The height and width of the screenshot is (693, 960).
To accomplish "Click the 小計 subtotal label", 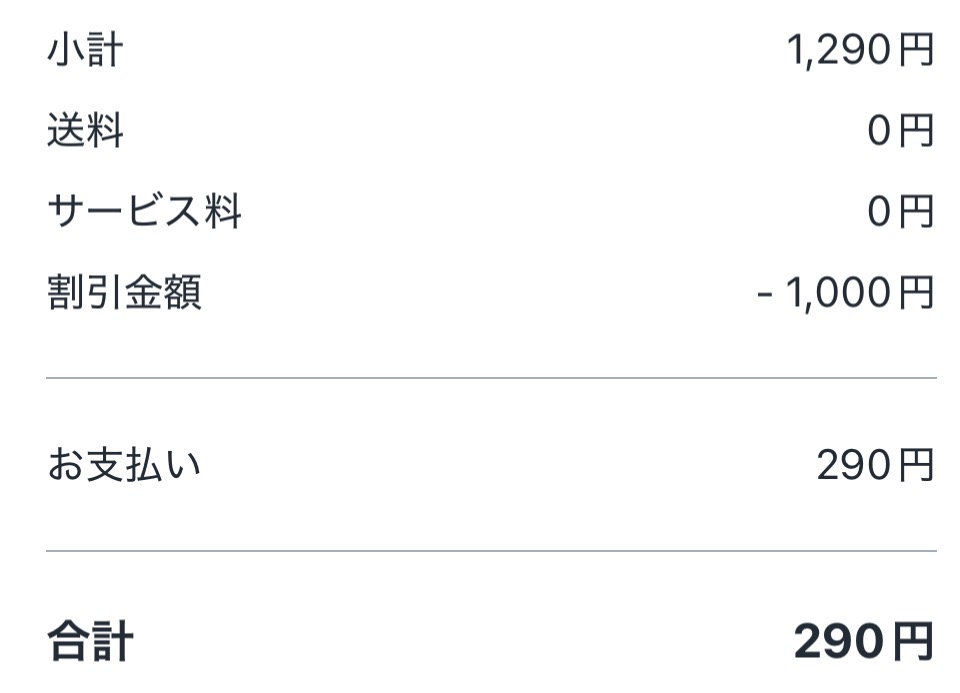I will click(85, 50).
